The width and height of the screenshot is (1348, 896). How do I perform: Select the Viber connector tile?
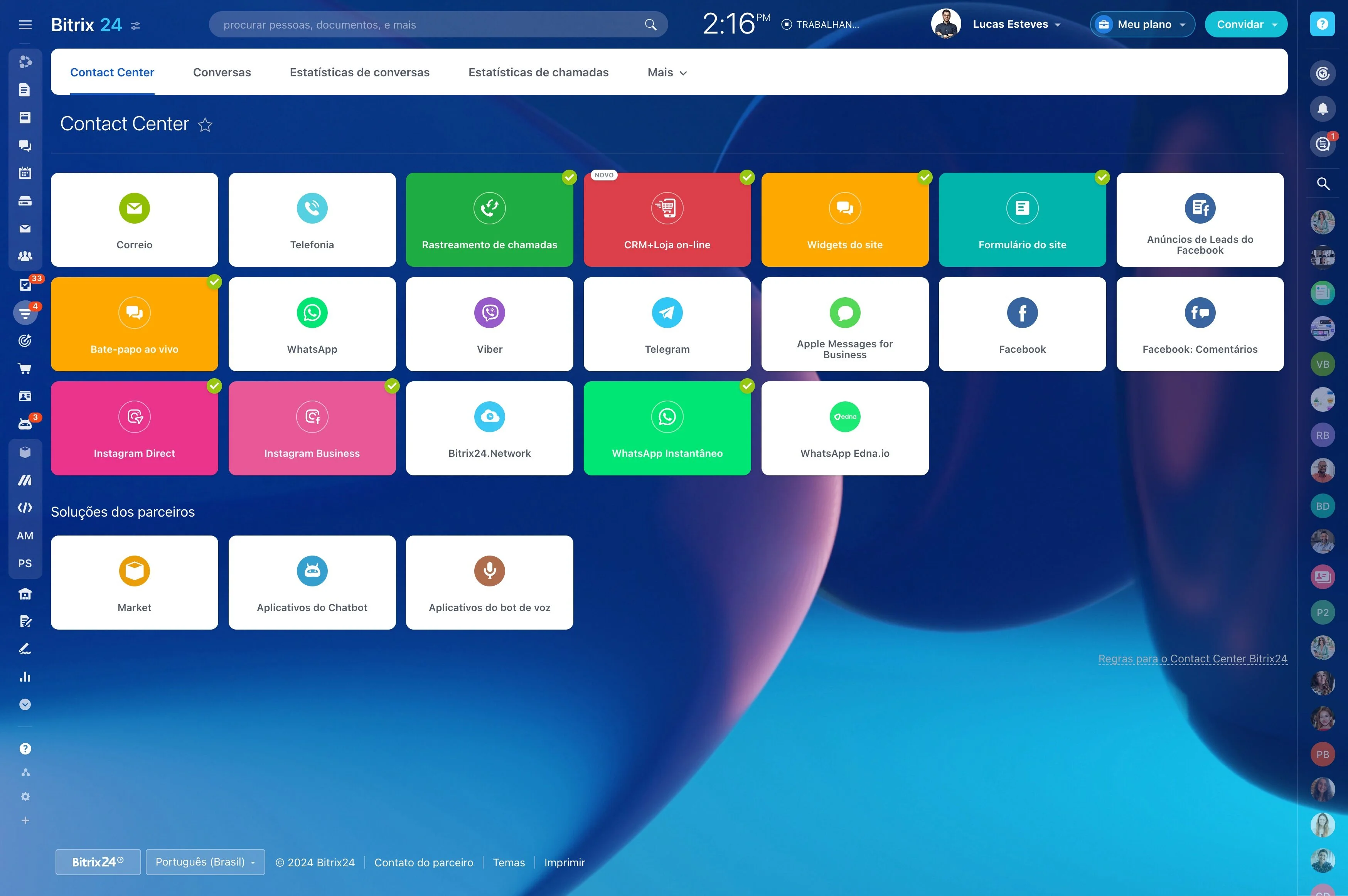pyautogui.click(x=490, y=324)
